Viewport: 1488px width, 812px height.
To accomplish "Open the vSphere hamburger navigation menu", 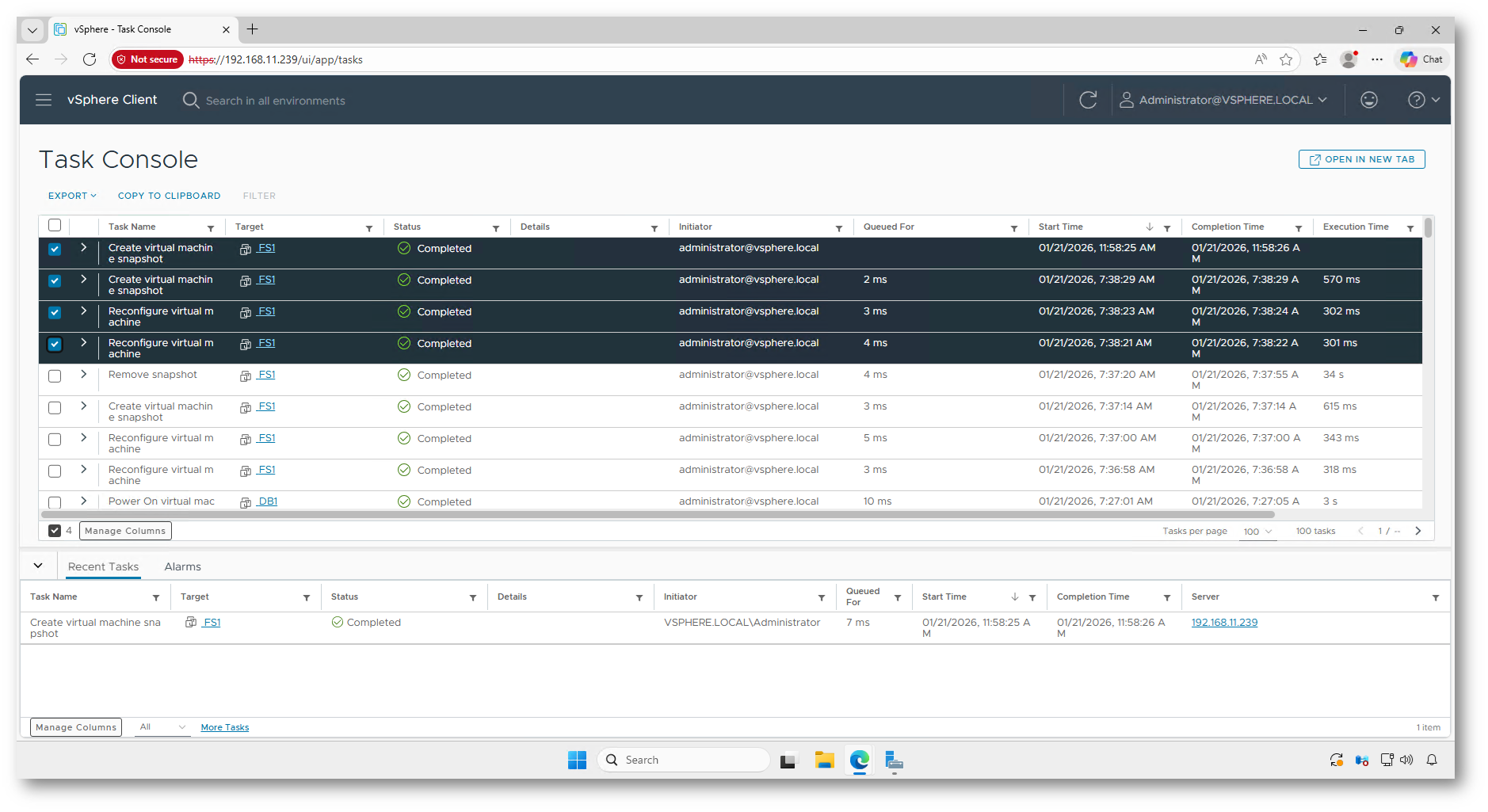I will pos(44,100).
